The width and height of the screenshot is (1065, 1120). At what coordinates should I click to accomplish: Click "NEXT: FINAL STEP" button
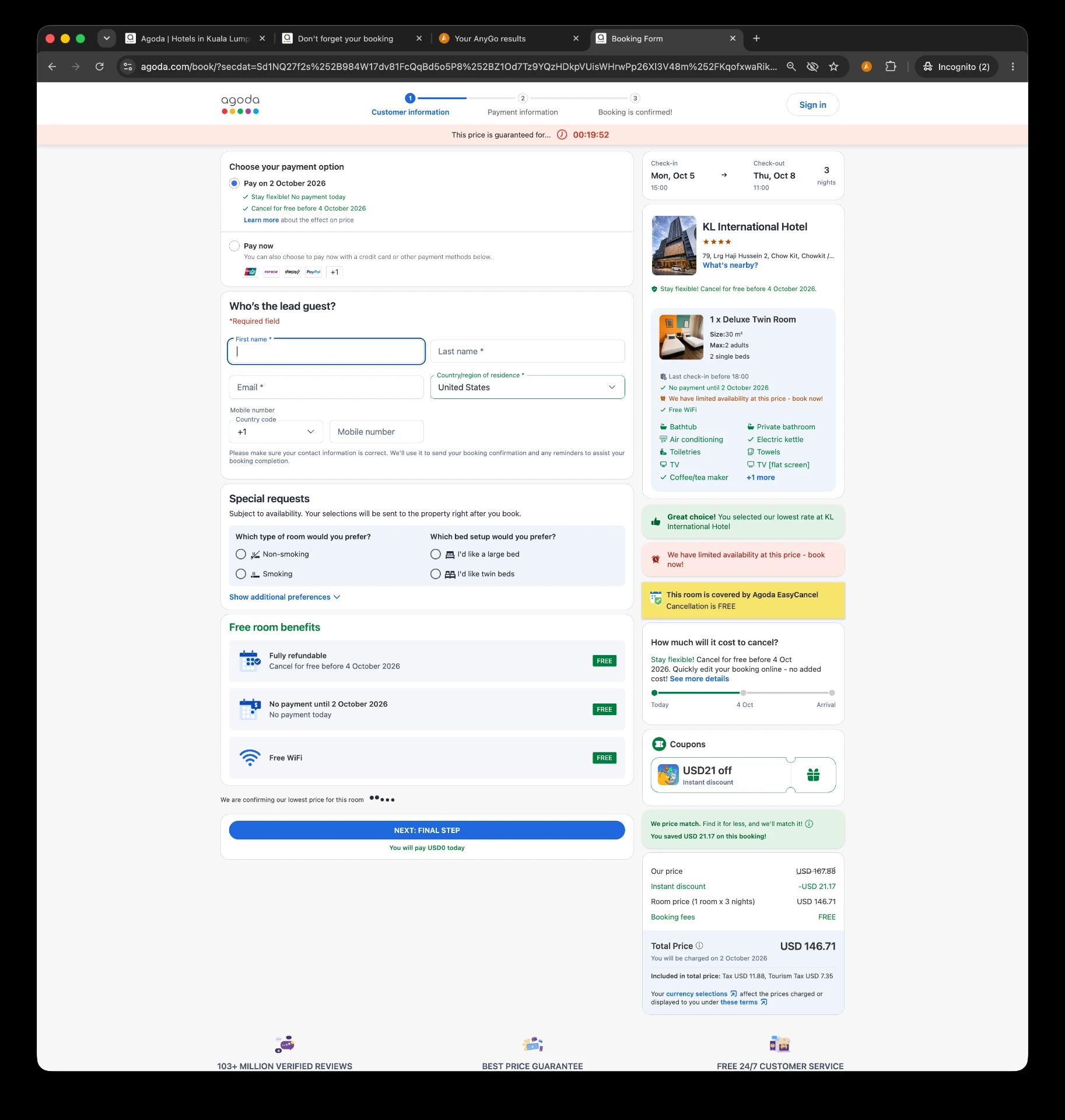427,830
